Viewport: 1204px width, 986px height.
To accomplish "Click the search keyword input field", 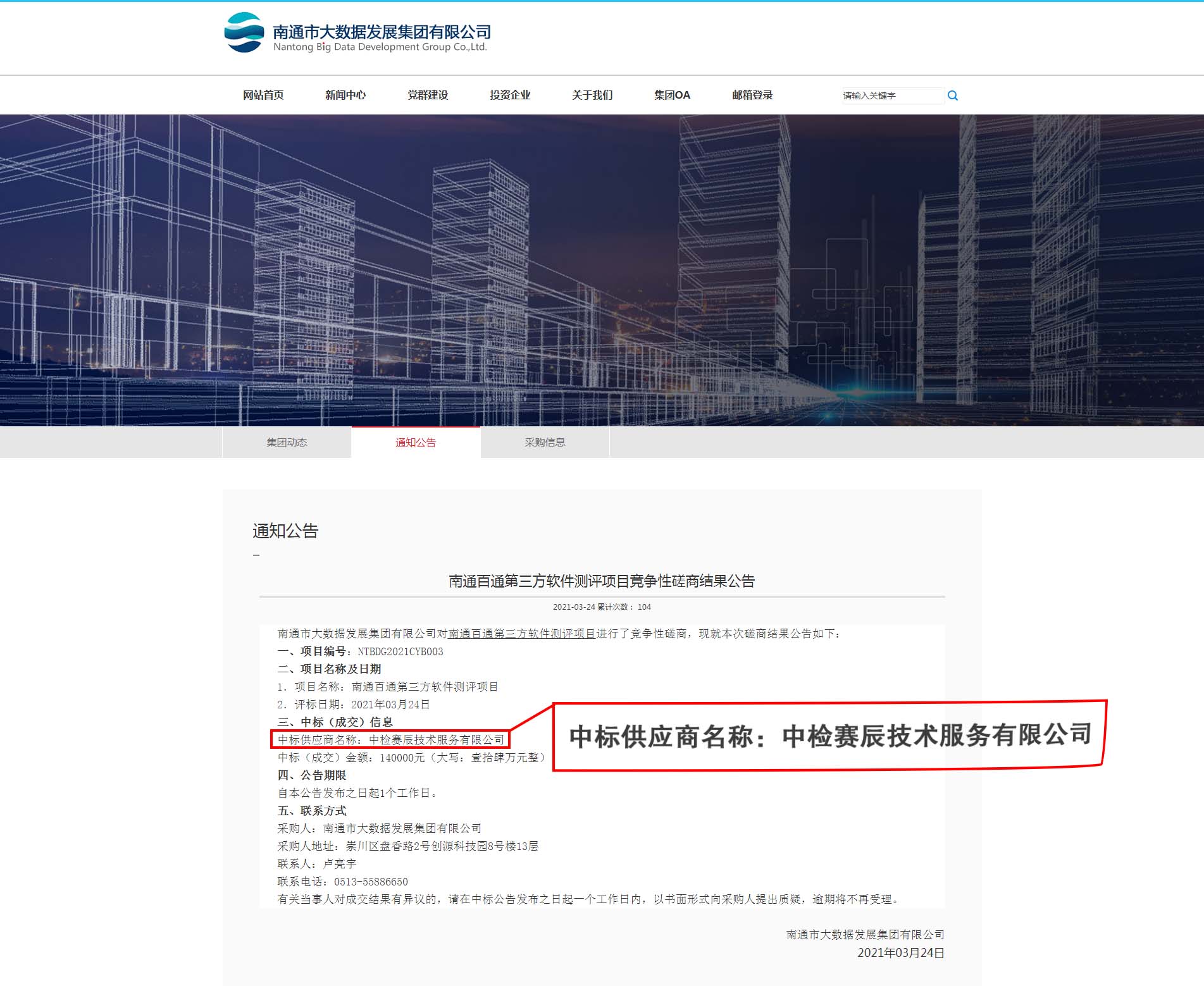I will click(891, 96).
